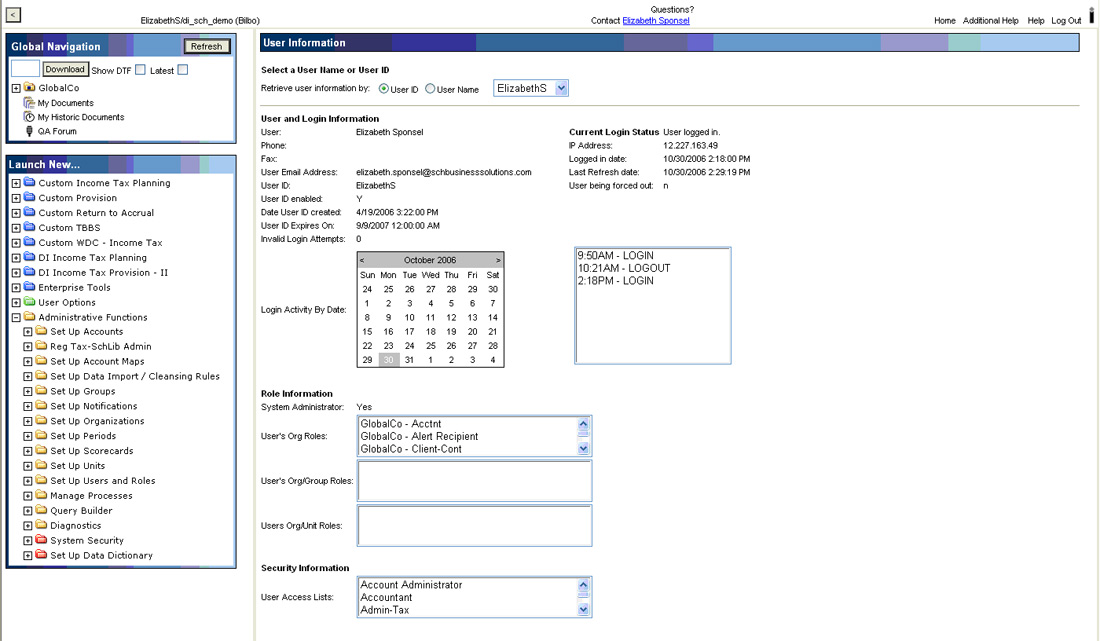Click the back arrow icon at top left
Viewport: 1100px width, 641px height.
[x=13, y=14]
